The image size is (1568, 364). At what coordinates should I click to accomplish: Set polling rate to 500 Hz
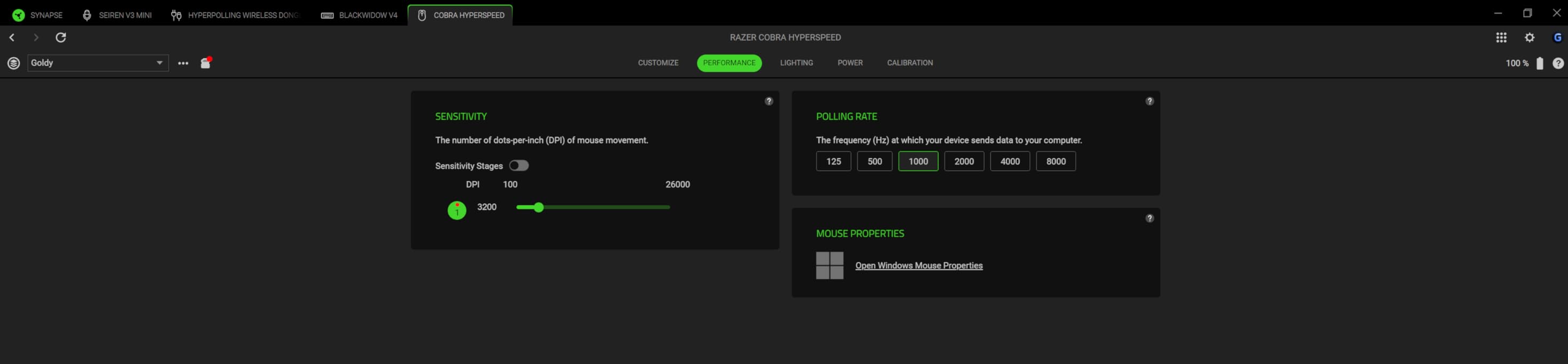coord(874,161)
